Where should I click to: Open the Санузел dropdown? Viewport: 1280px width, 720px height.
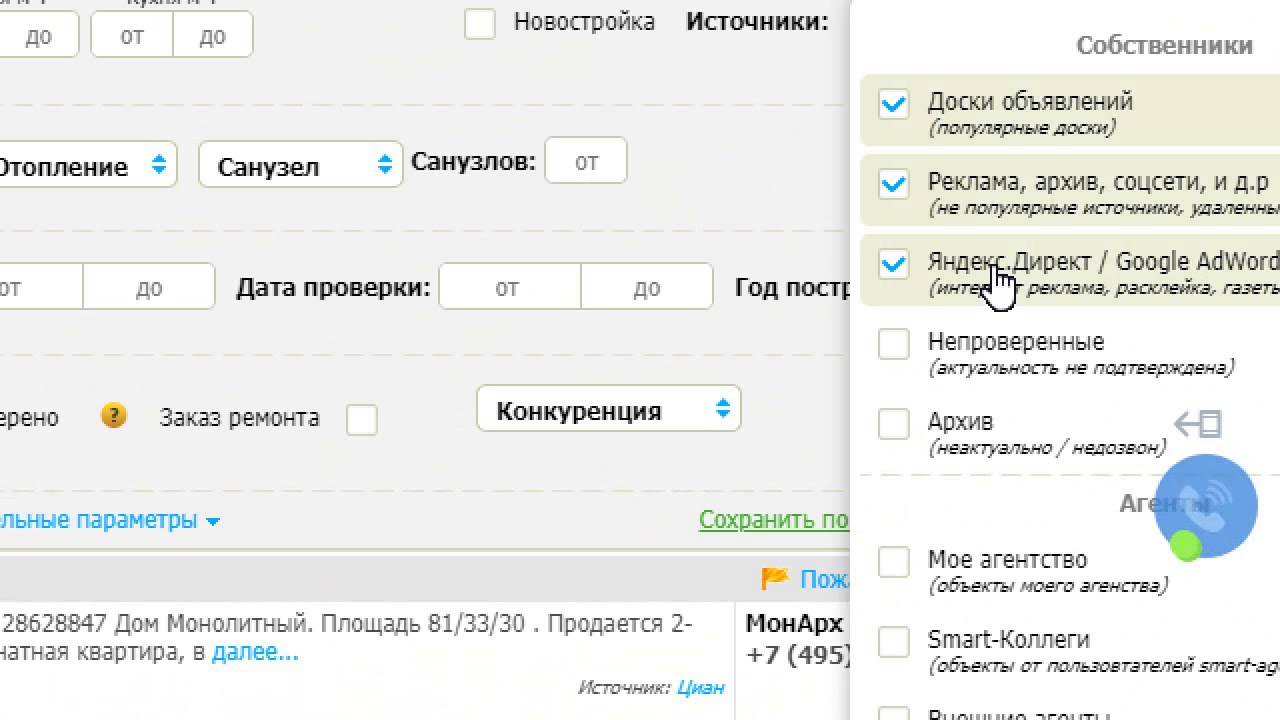(x=300, y=166)
